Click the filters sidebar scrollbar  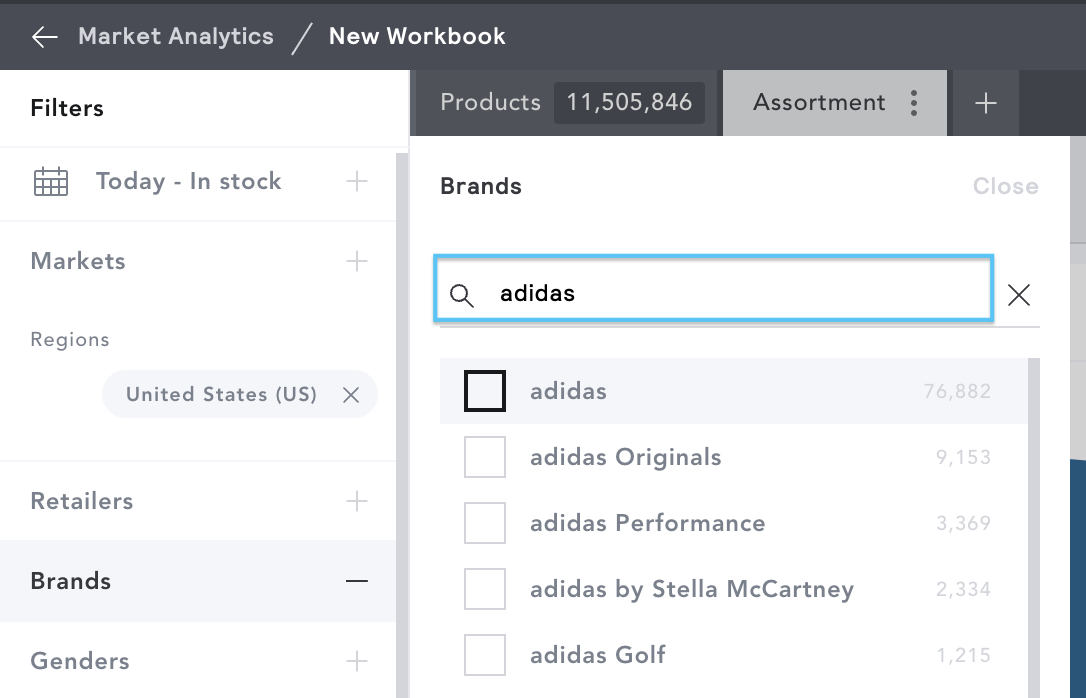(402, 425)
